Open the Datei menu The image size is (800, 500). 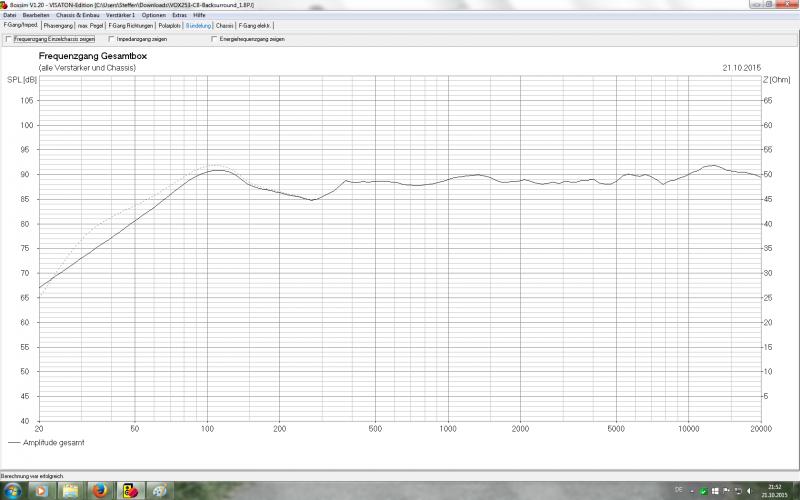click(10, 15)
